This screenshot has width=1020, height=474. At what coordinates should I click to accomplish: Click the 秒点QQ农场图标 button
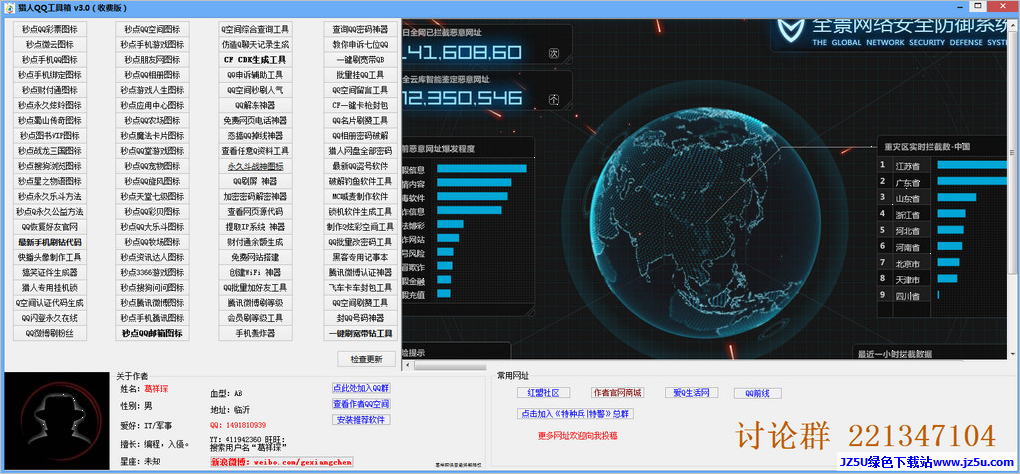(x=152, y=120)
